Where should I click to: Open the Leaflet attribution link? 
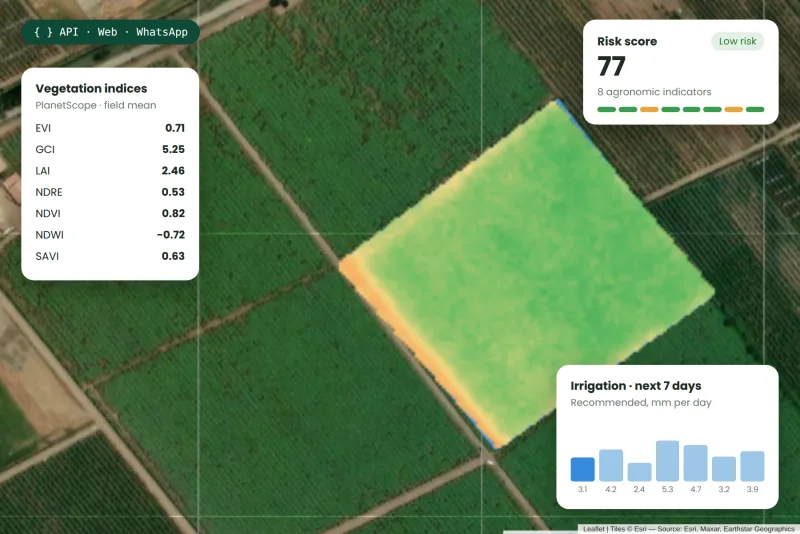point(594,529)
